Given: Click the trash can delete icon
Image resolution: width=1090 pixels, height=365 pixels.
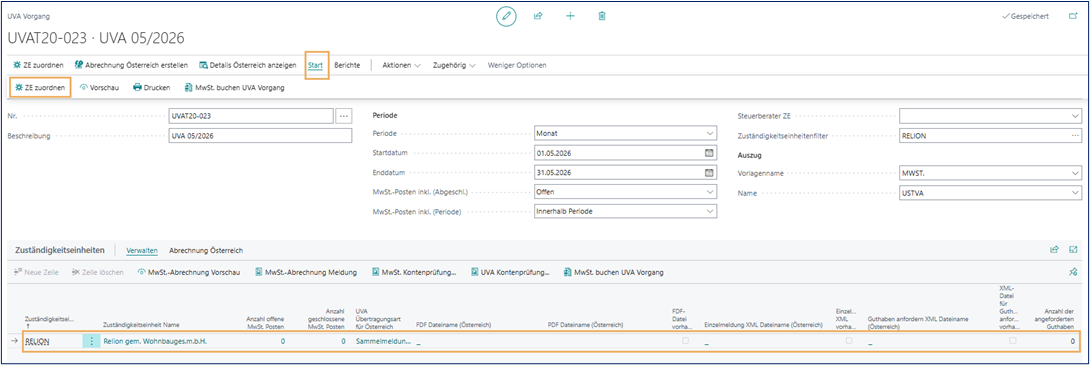Looking at the screenshot, I should point(602,16).
